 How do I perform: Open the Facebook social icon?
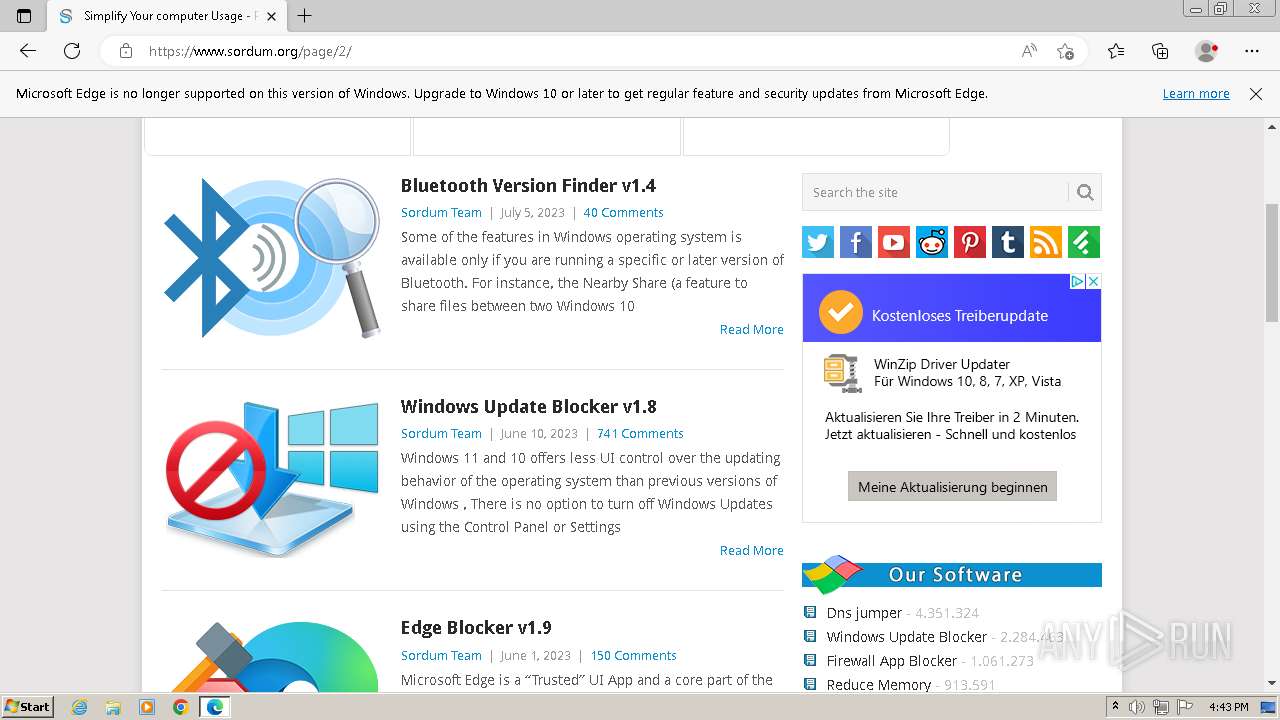856,242
